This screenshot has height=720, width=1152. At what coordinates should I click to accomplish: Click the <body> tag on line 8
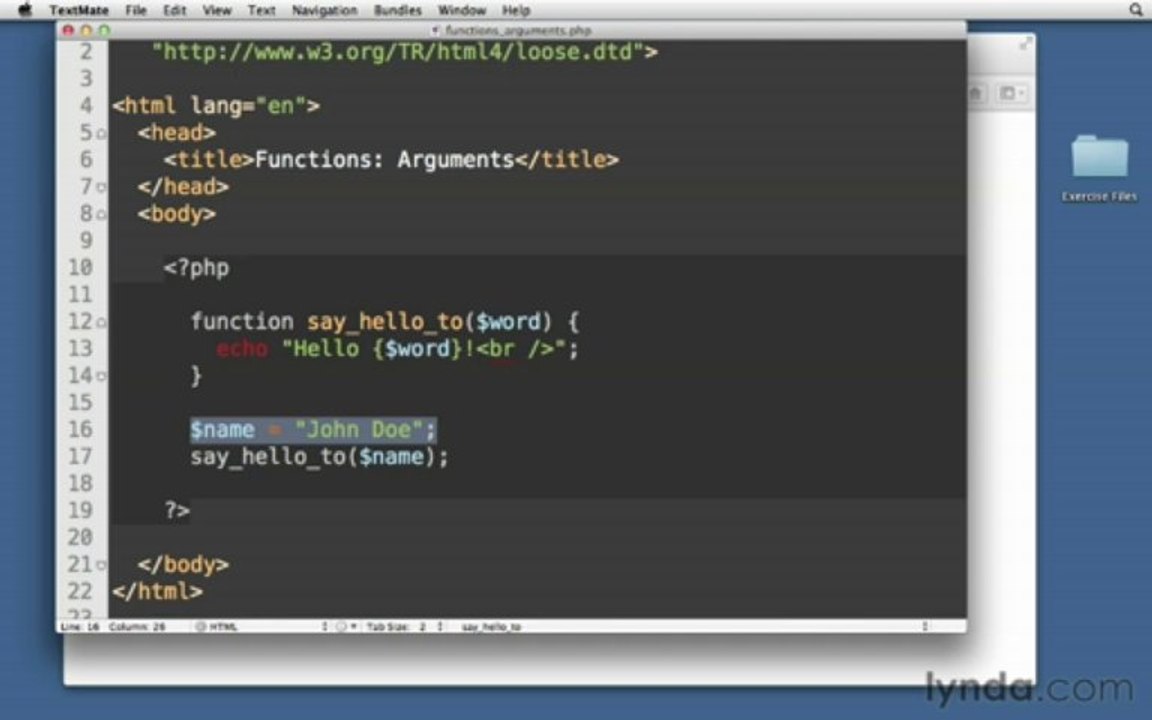tap(176, 214)
